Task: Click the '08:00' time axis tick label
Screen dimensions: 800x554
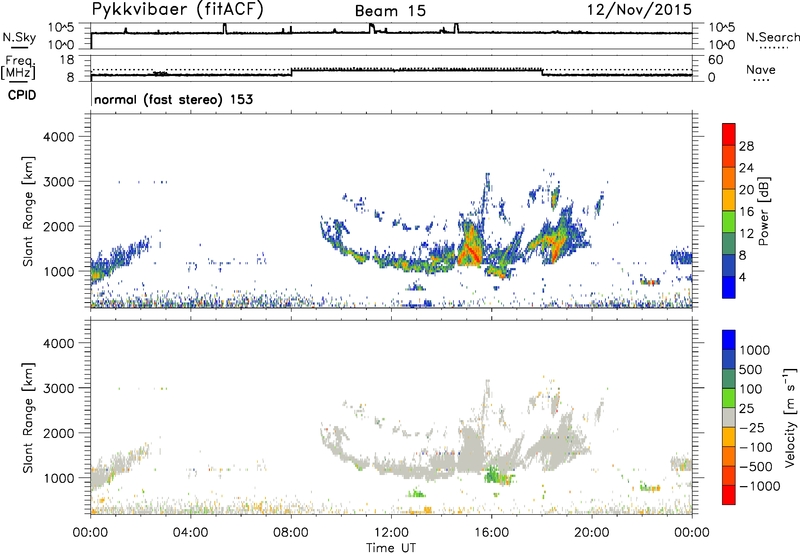Action: (x=291, y=533)
